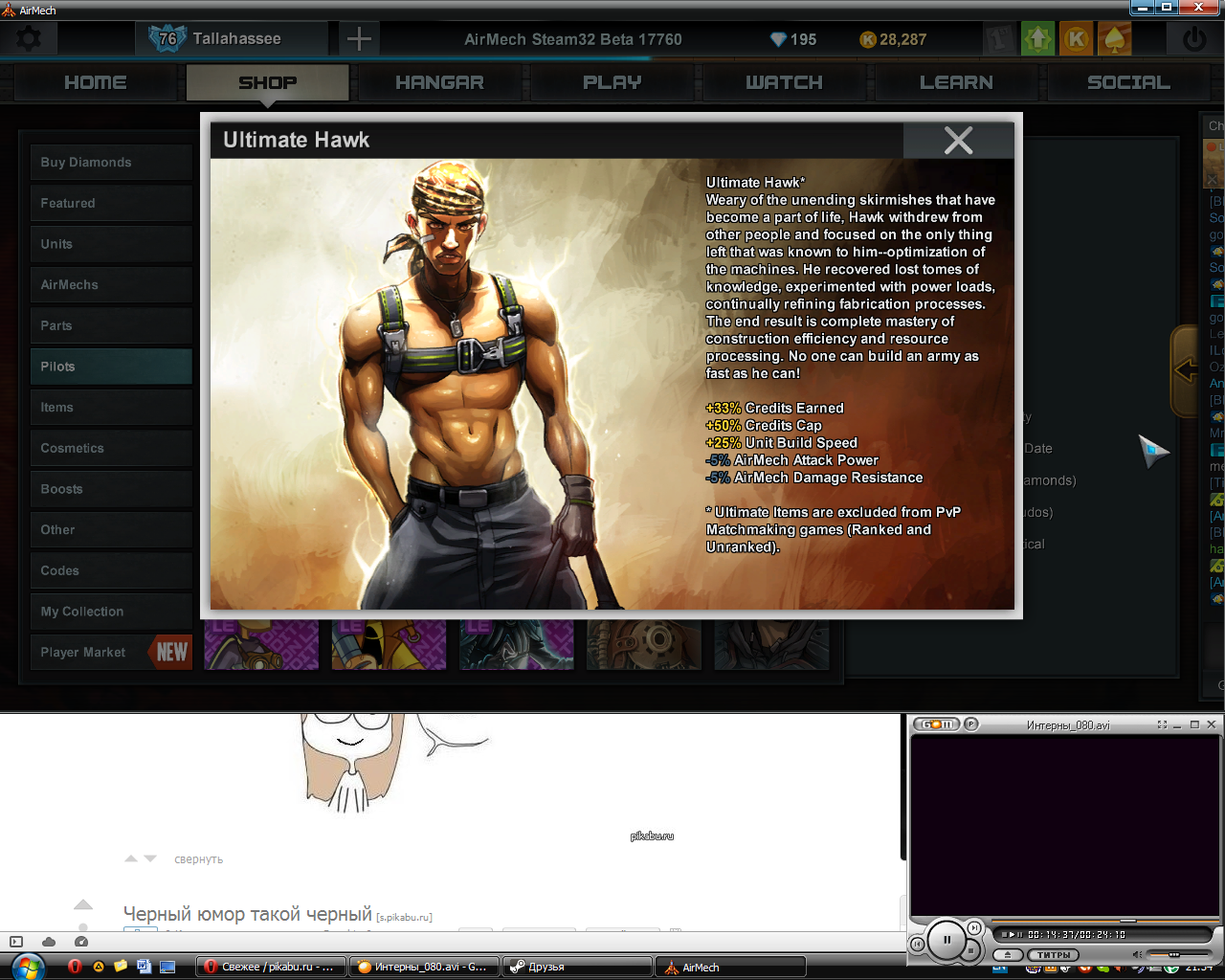Open the SOCIAL tab
The width and height of the screenshot is (1225, 980).
pyautogui.click(x=1128, y=83)
